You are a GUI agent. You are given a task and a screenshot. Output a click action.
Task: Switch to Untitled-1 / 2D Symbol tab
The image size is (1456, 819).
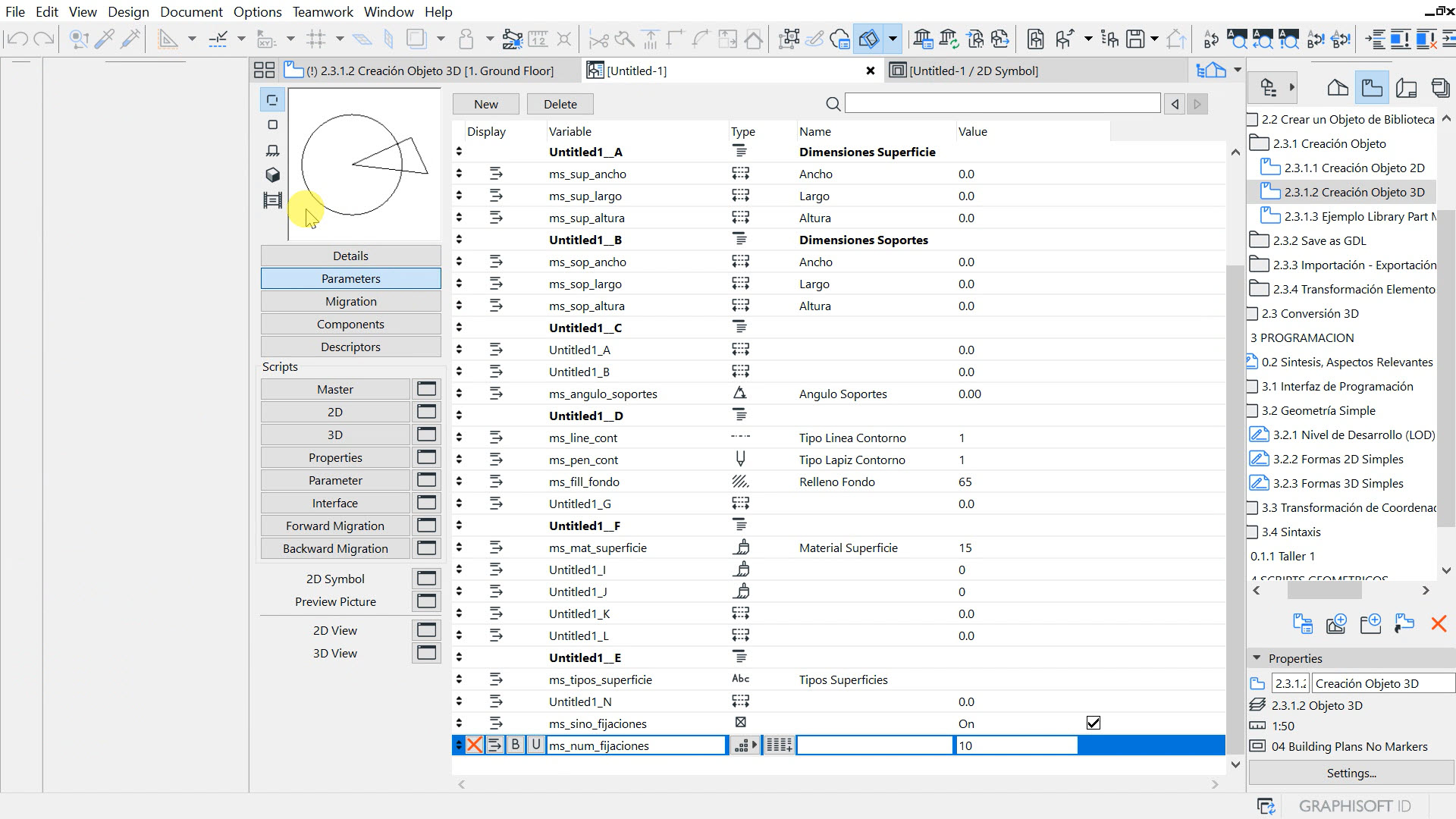coord(973,71)
